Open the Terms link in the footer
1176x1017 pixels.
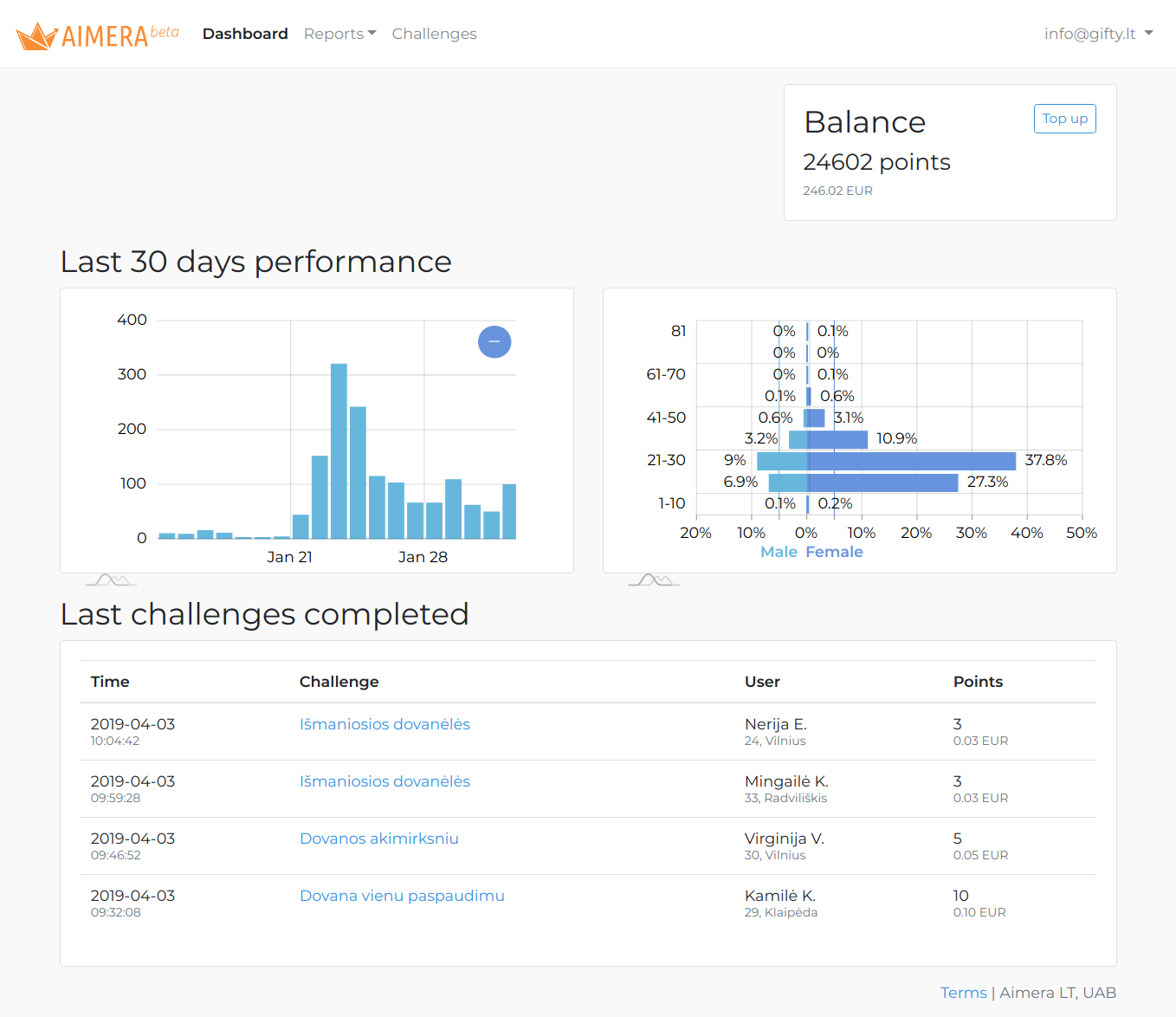pos(964,992)
